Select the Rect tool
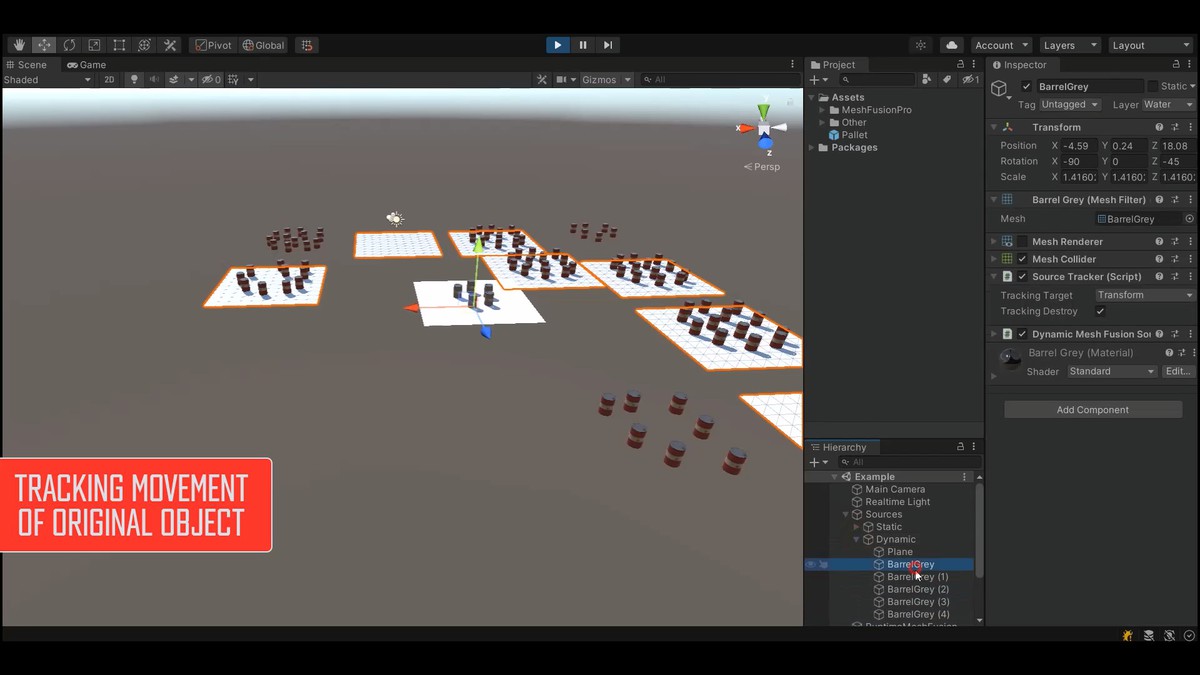This screenshot has height=675, width=1200. (x=119, y=45)
